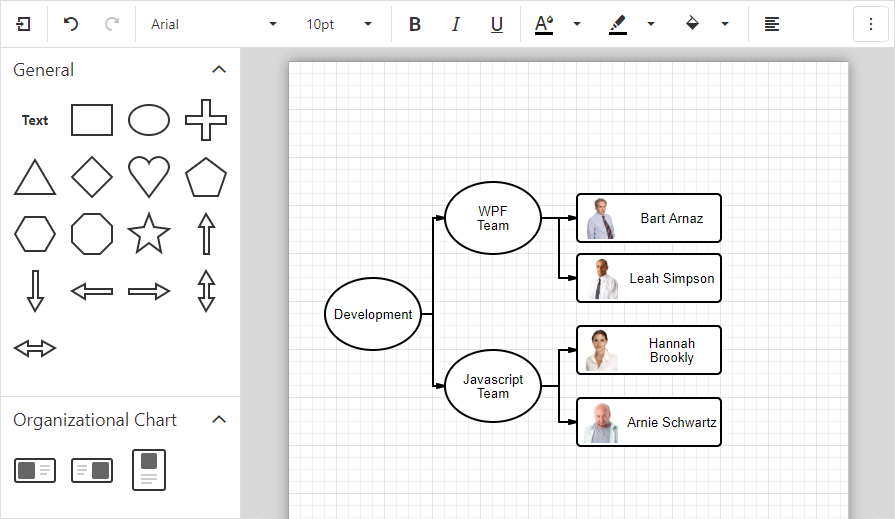The image size is (895, 519).
Task: Click Leah Simpson's photo thumbnail
Action: coord(602,279)
